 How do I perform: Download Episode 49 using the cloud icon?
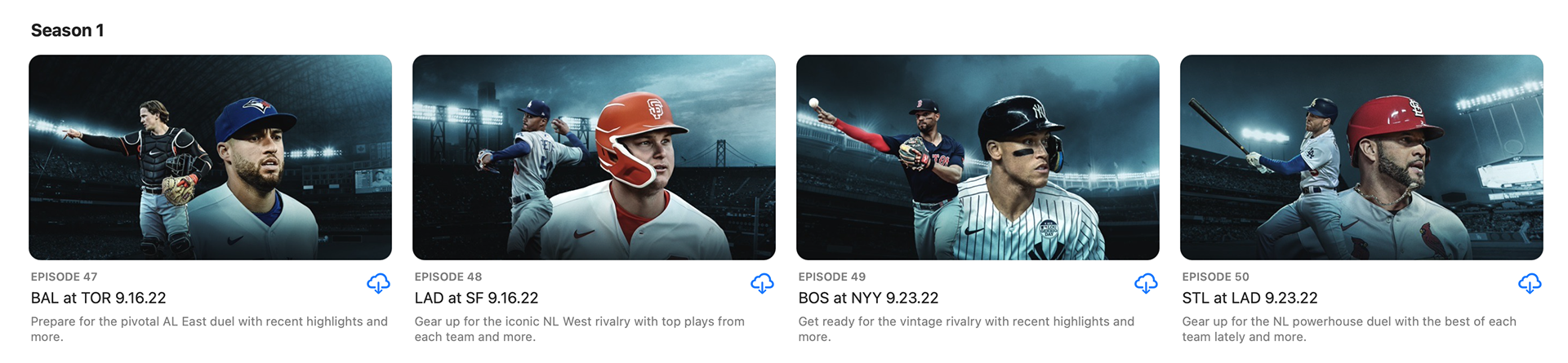1146,284
